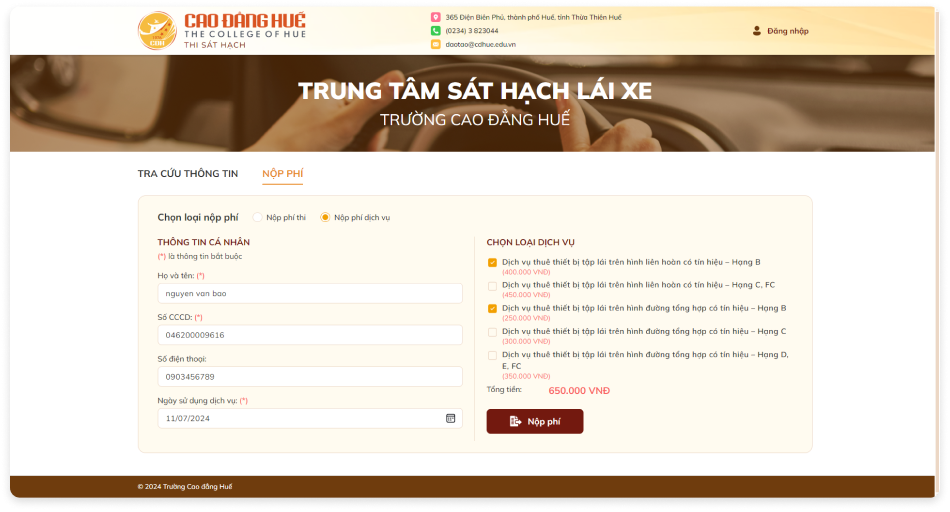Click the green phone icon in header
This screenshot has height=512, width=950.
(x=435, y=30)
